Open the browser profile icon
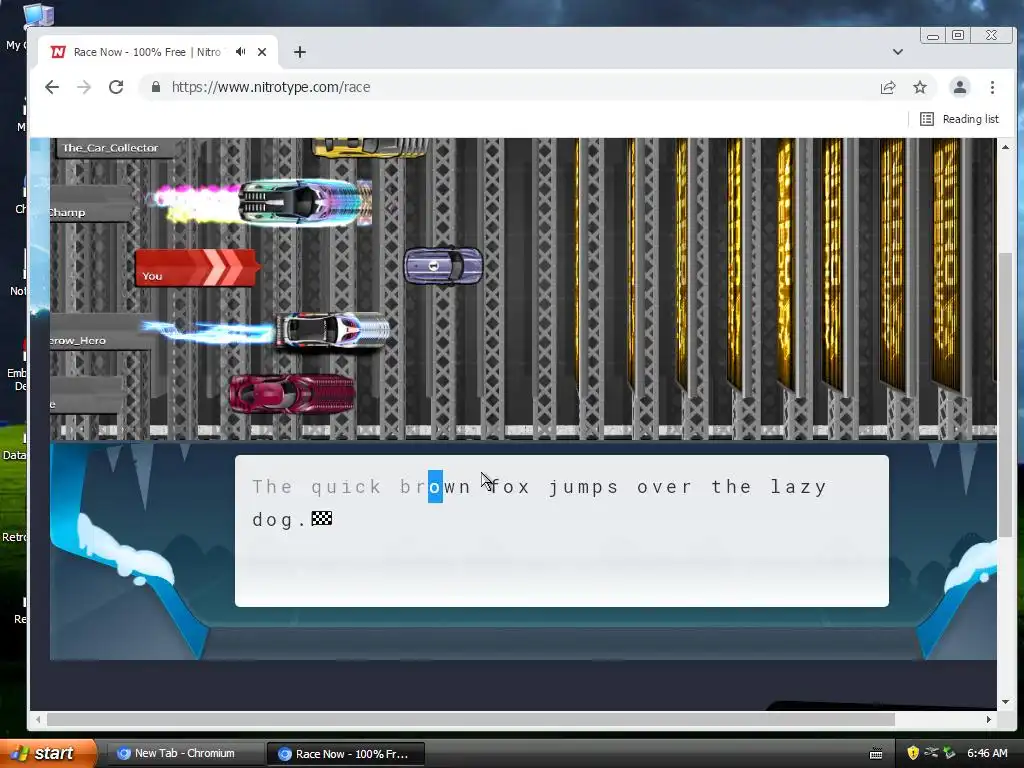Viewport: 1024px width, 768px height. (x=959, y=88)
